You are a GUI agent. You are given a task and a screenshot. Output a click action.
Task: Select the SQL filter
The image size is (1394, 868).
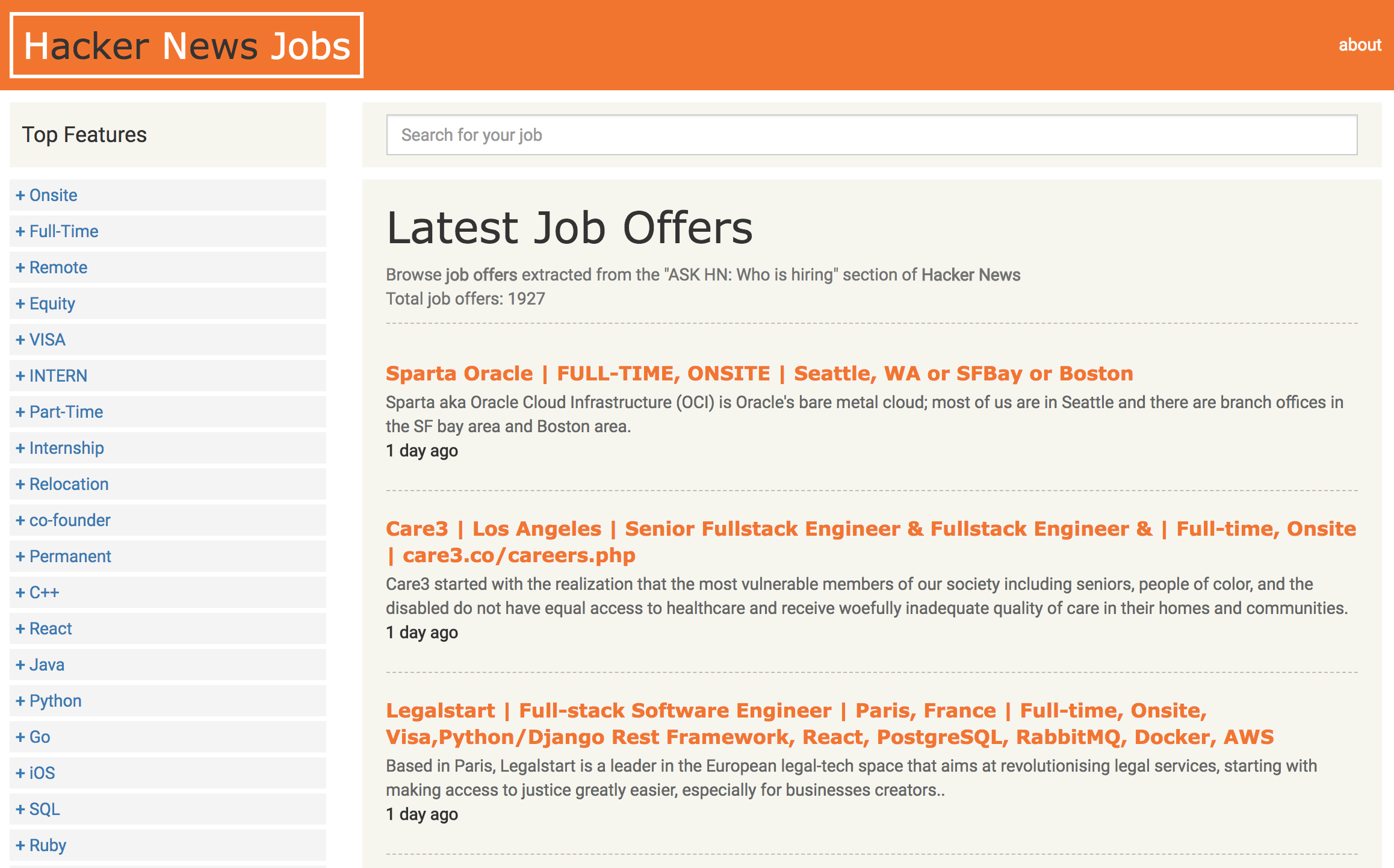pos(168,809)
